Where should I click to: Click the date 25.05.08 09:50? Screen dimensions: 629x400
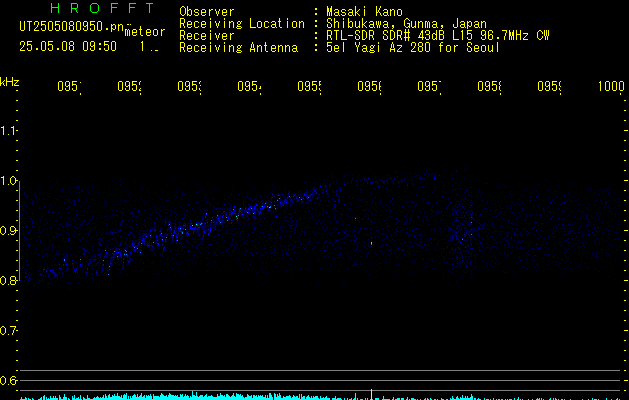tap(68, 46)
